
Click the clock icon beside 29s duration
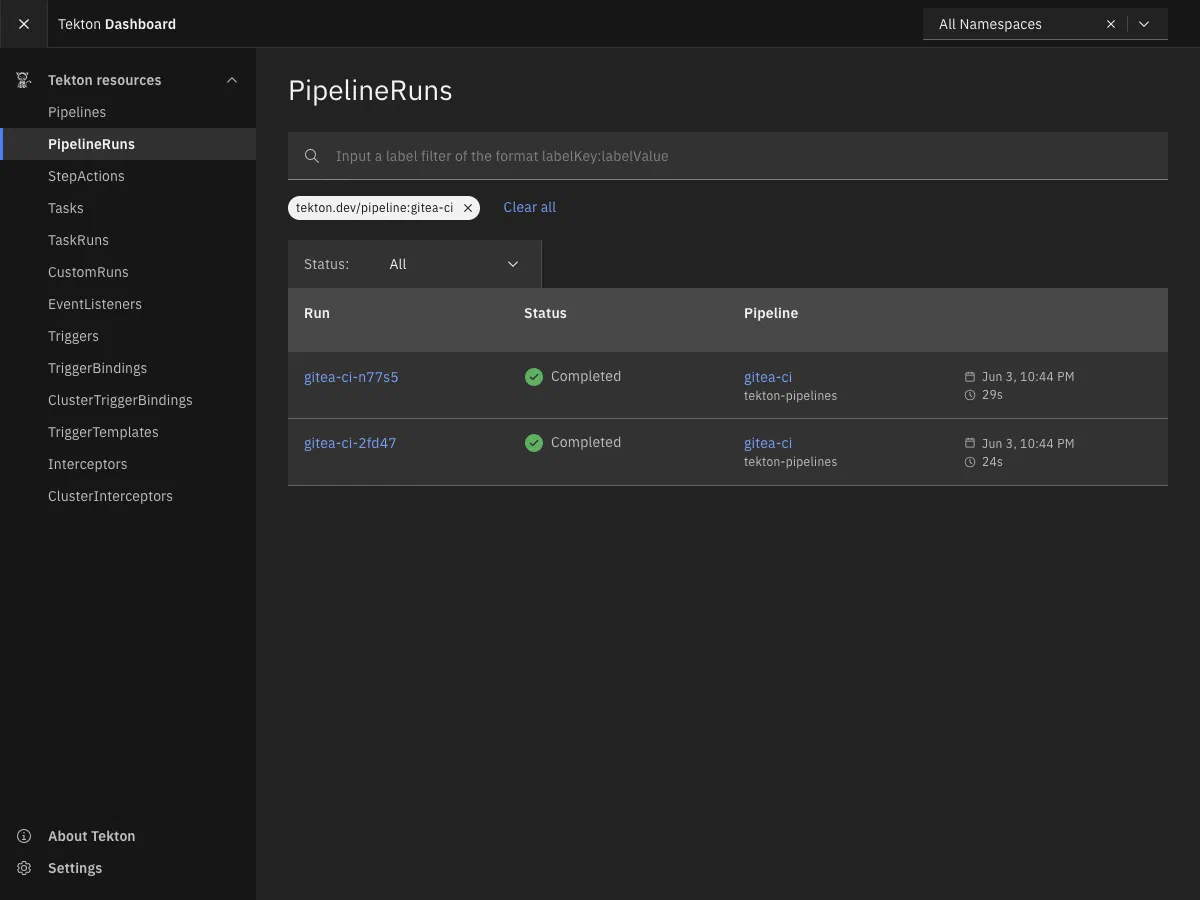pyautogui.click(x=970, y=396)
